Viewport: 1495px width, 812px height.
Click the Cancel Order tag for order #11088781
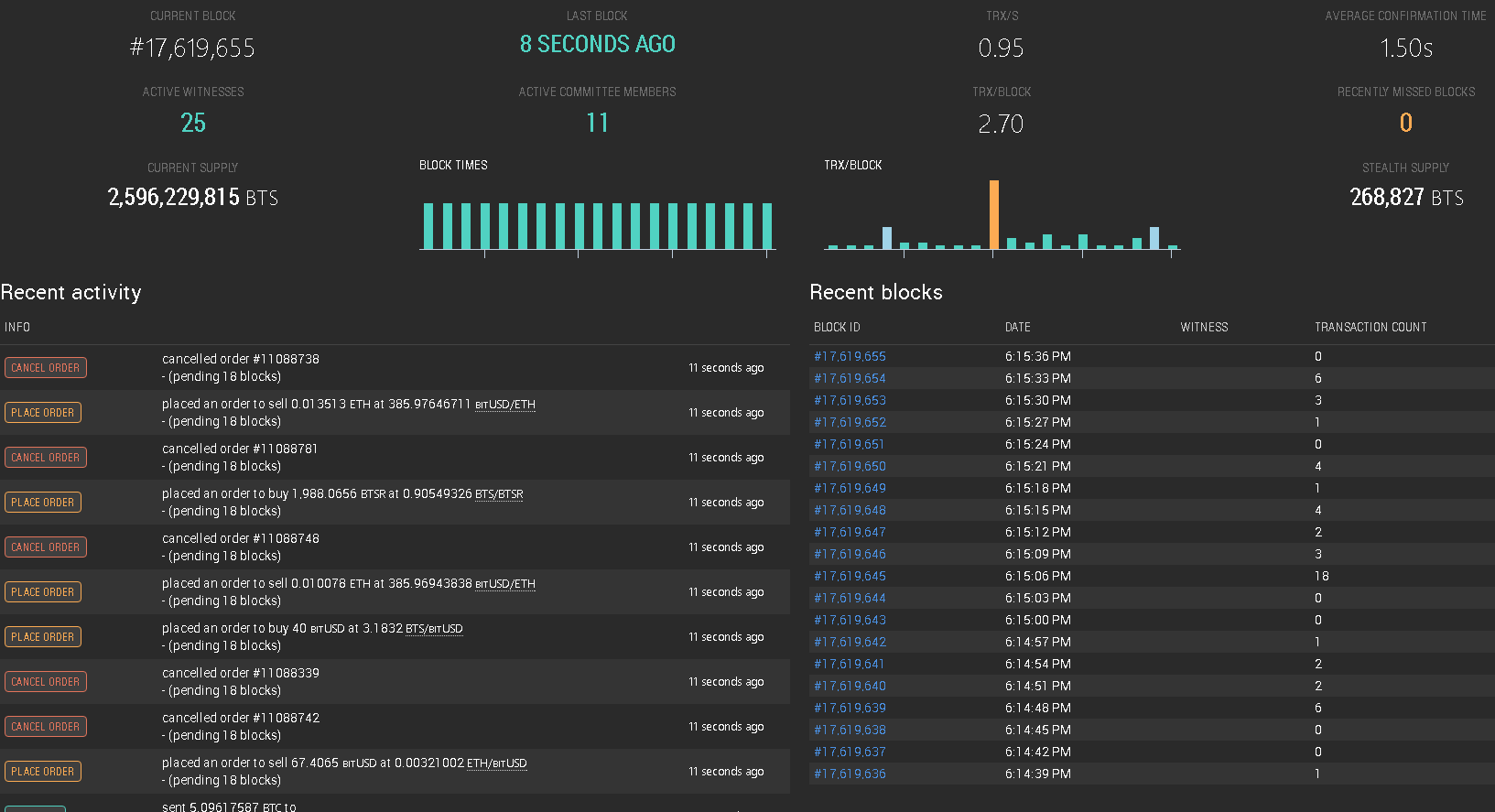[x=46, y=458]
